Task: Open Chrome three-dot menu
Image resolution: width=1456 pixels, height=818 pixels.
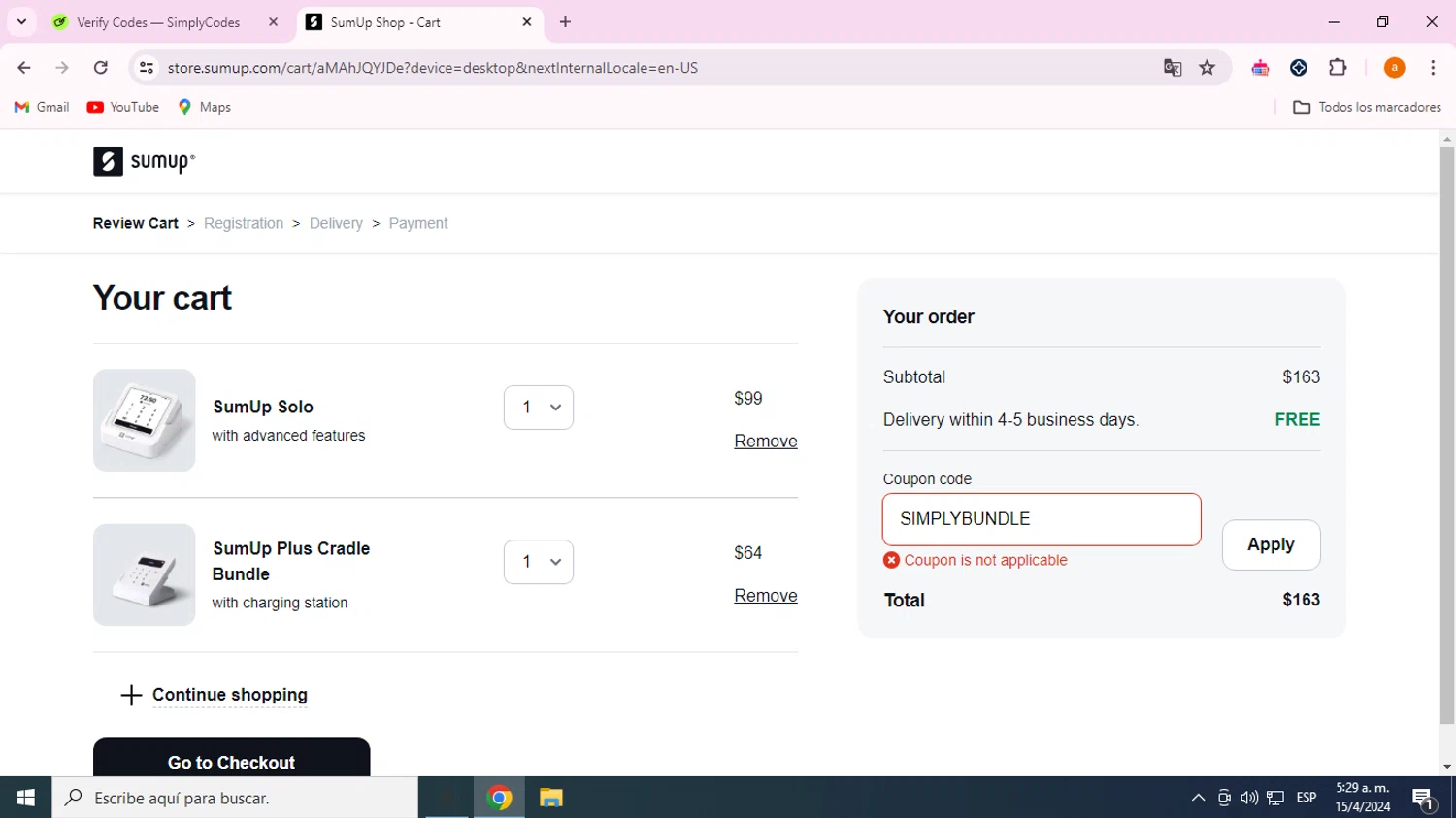Action: click(1433, 68)
